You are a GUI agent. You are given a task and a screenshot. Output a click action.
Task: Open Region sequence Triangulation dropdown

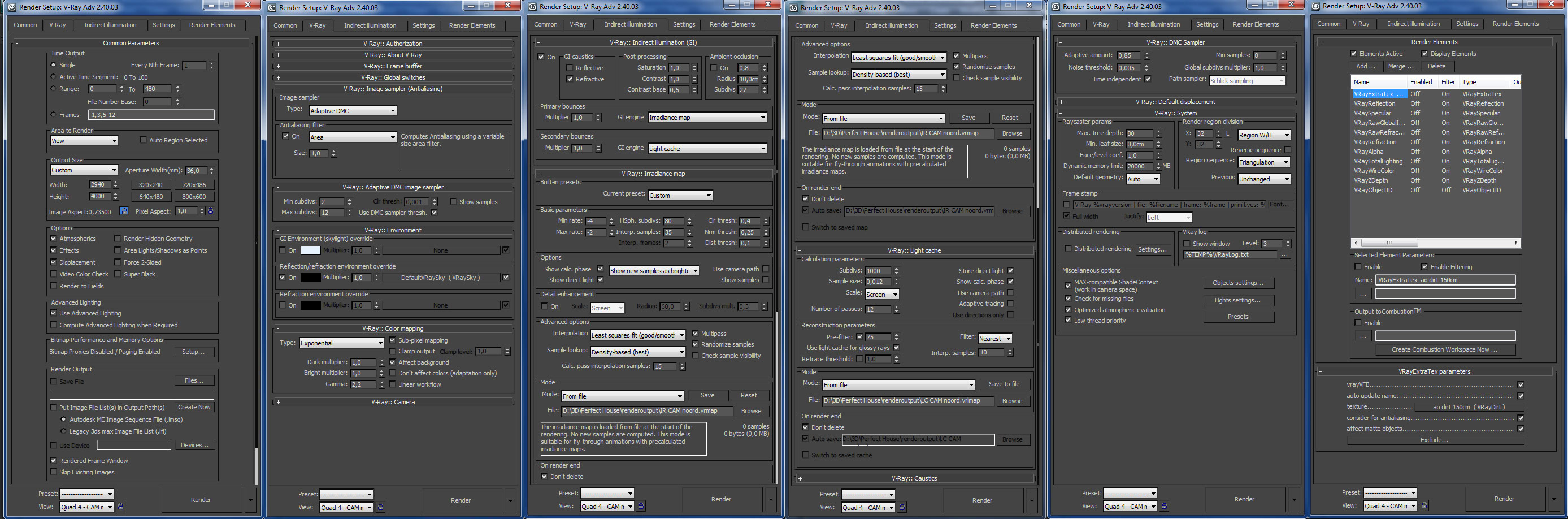[x=1264, y=162]
